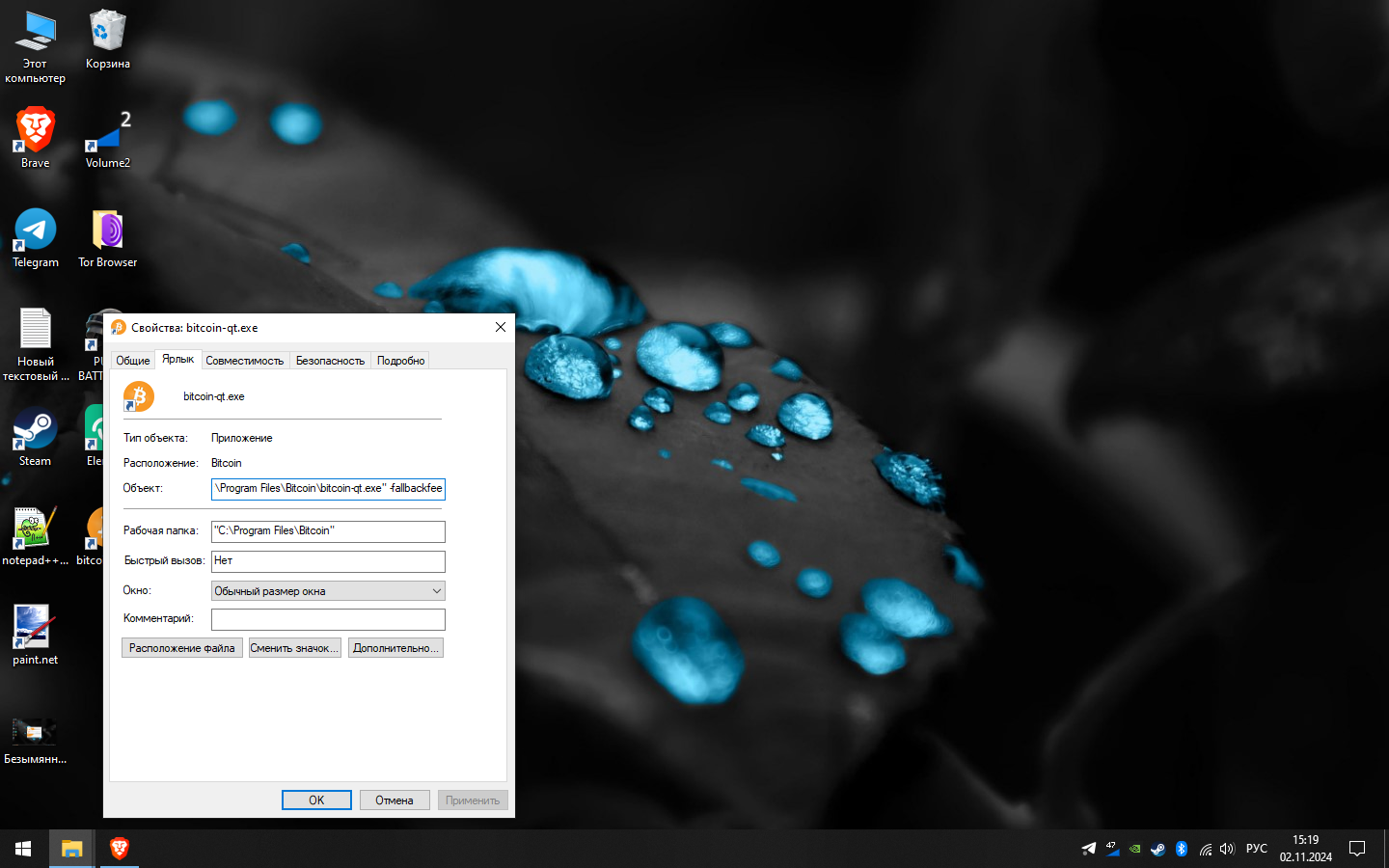Viewport: 1389px width, 868px height.
Task: Open File Explorer from the taskbar
Action: [71, 849]
